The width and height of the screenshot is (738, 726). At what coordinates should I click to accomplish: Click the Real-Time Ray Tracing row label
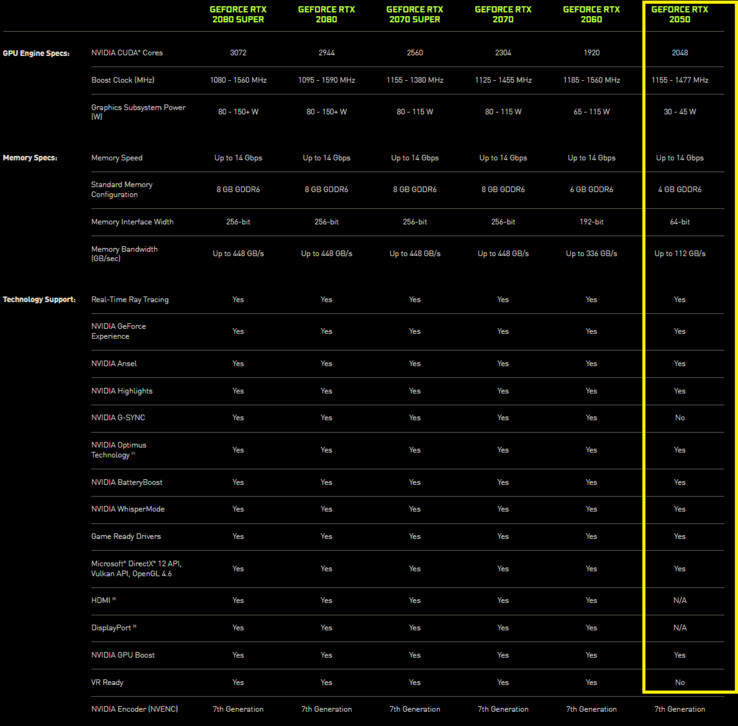[x=130, y=299]
